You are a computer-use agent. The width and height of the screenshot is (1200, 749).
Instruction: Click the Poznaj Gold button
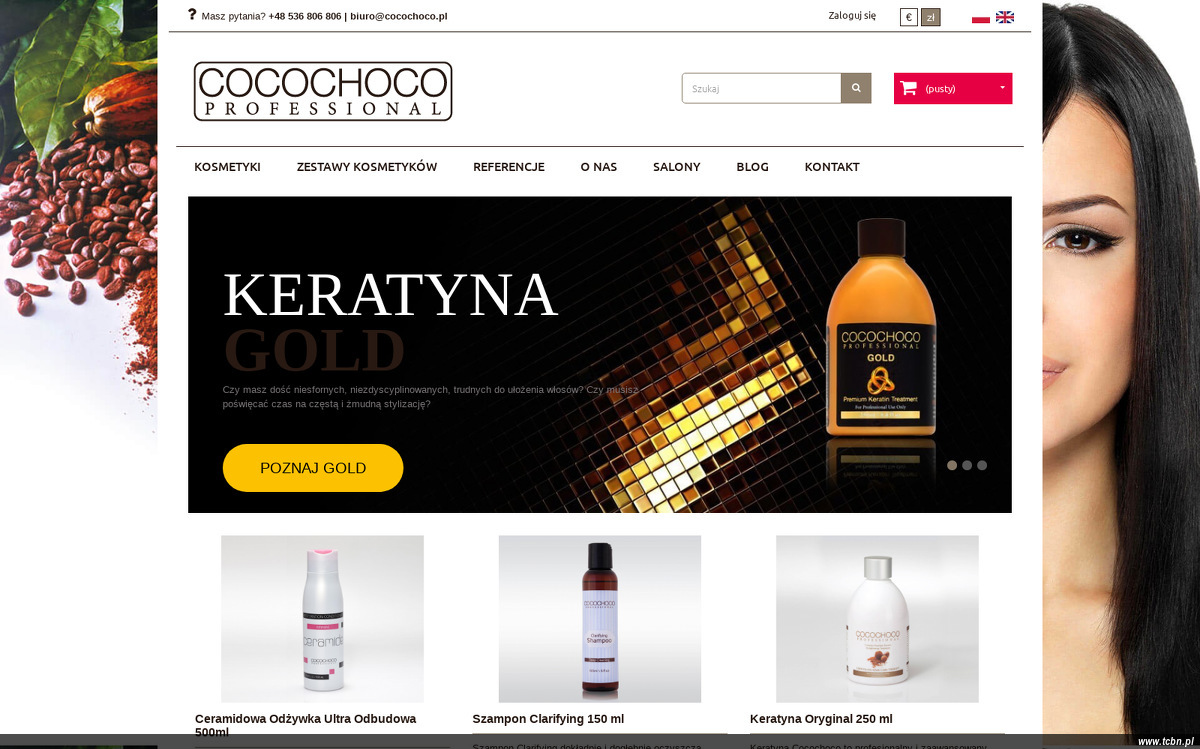pos(313,468)
